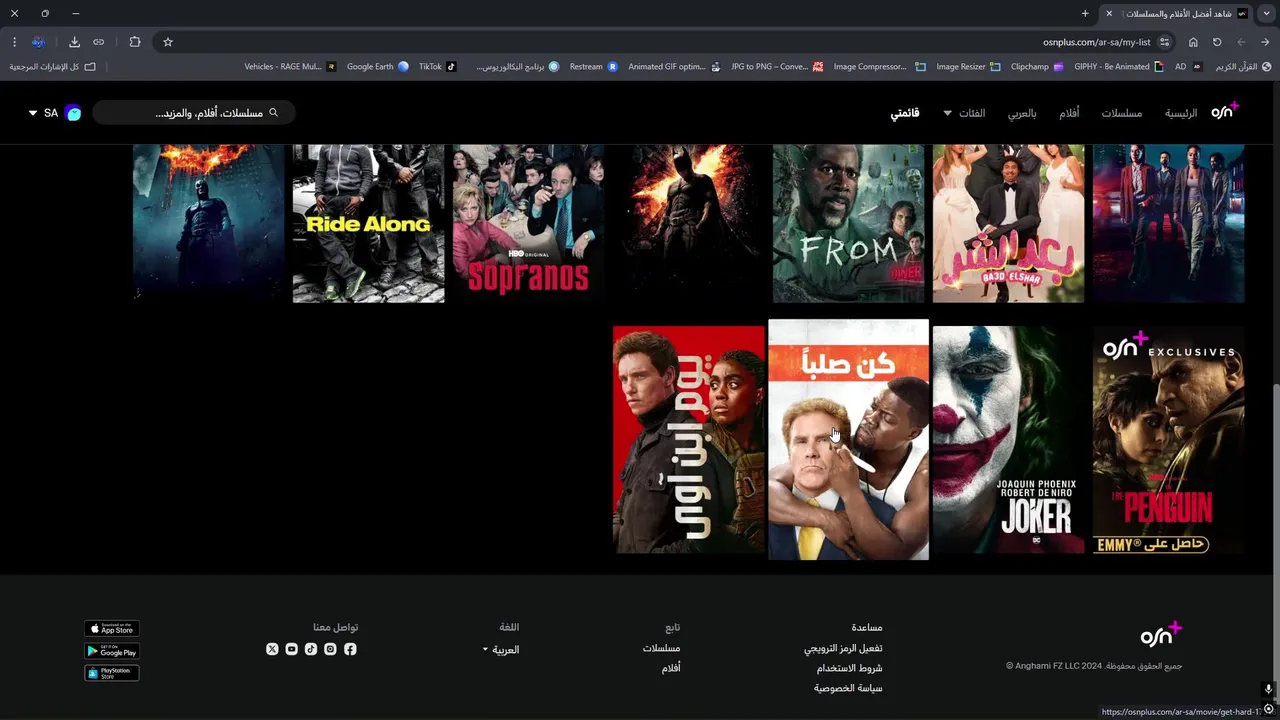The width and height of the screenshot is (1280, 720).
Task: Open the profile avatar next to SA
Action: [x=73, y=113]
